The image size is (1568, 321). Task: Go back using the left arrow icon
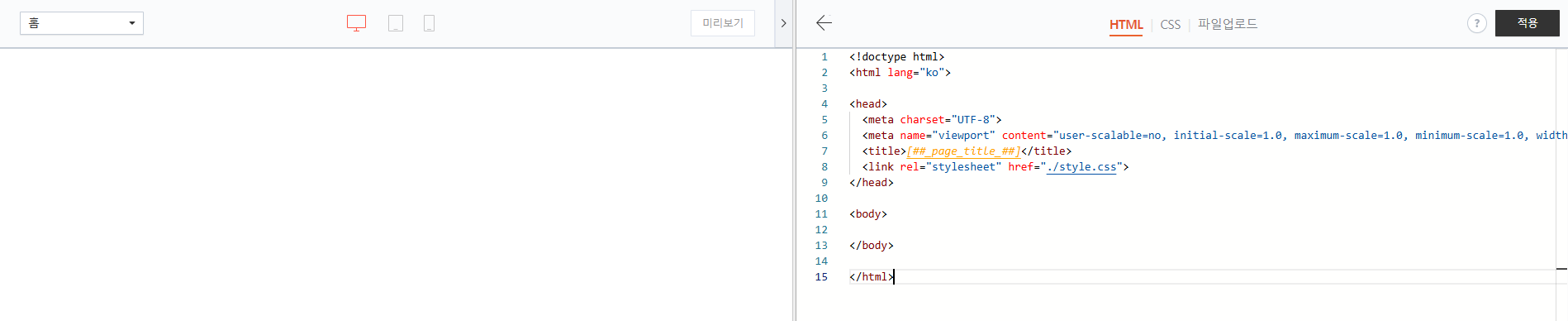(x=824, y=23)
